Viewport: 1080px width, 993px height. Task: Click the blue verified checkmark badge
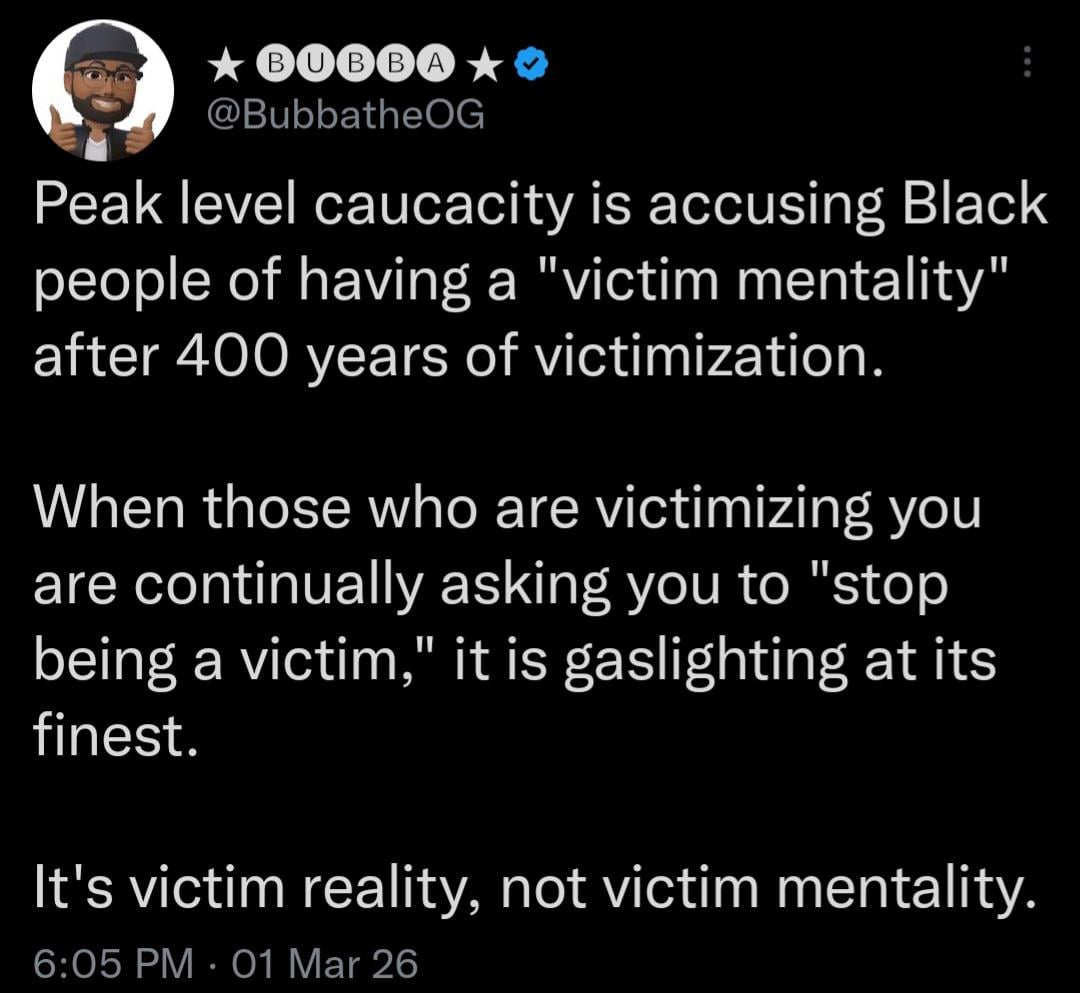pyautogui.click(x=531, y=65)
